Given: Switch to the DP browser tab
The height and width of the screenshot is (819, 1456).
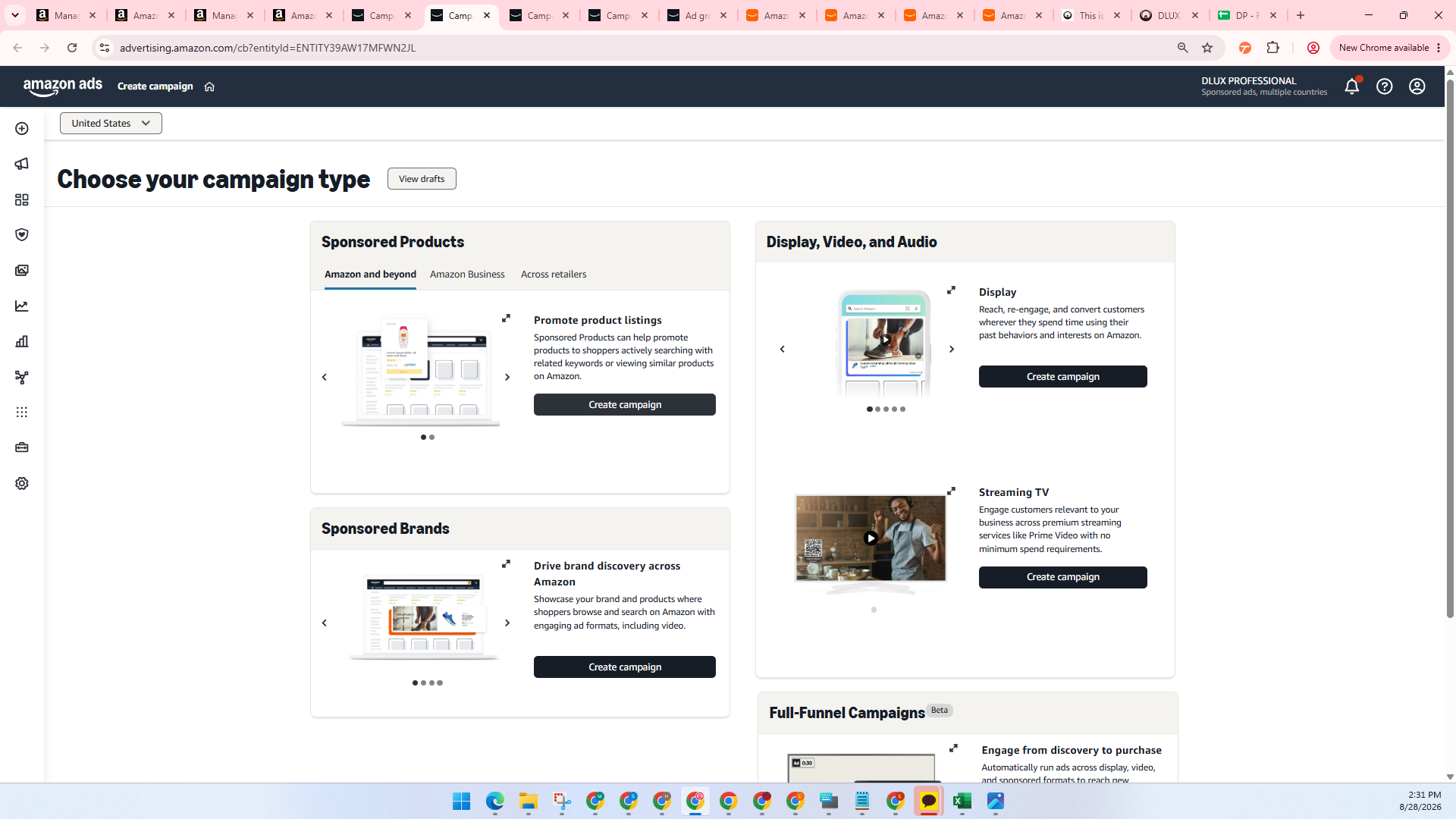Looking at the screenshot, I should 1247,15.
